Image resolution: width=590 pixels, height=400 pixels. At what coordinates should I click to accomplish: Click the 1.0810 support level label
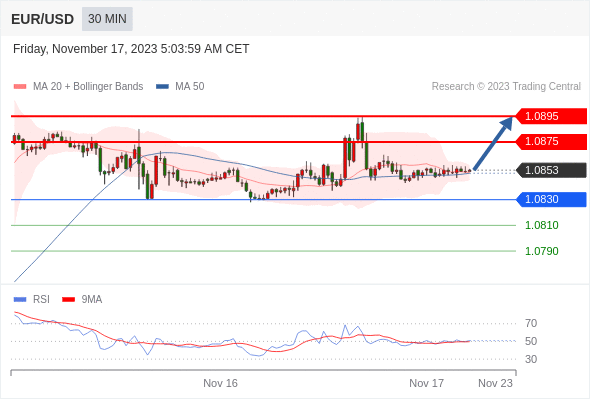[541, 225]
